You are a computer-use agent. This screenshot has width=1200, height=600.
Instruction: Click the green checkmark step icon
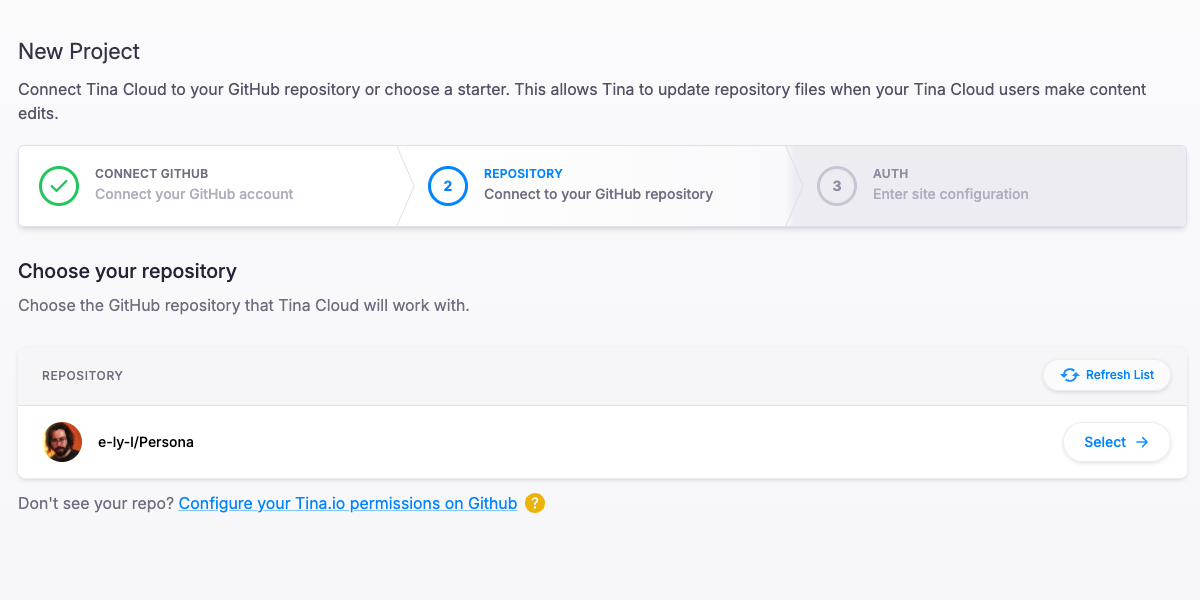click(x=59, y=186)
